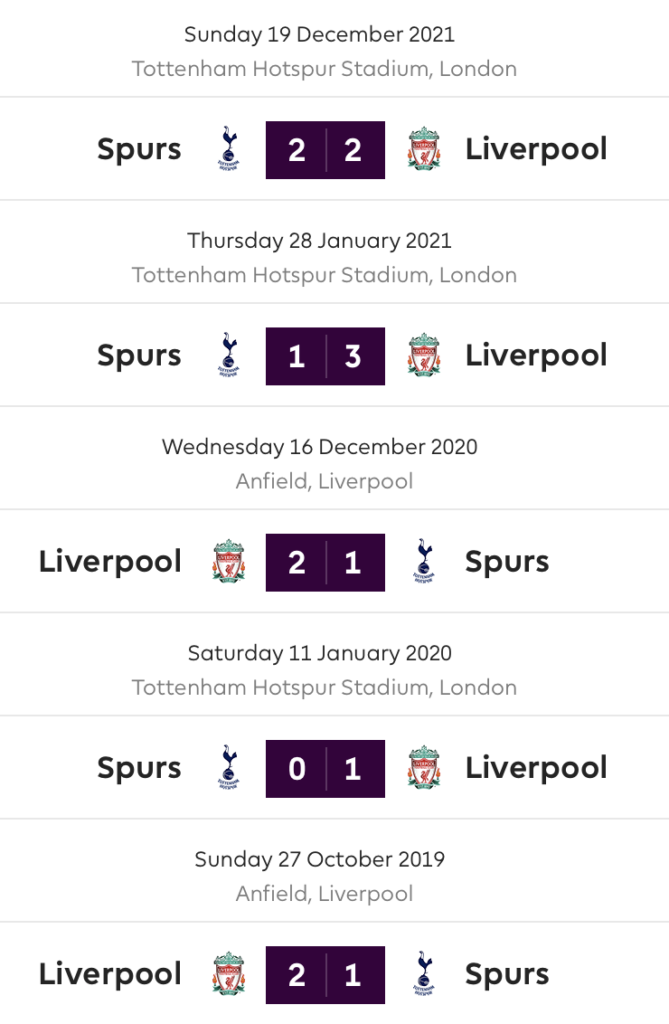Viewport: 669px width, 1024px height.
Task: Click the Spurs team name in the 1-3 match
Action: click(x=139, y=357)
